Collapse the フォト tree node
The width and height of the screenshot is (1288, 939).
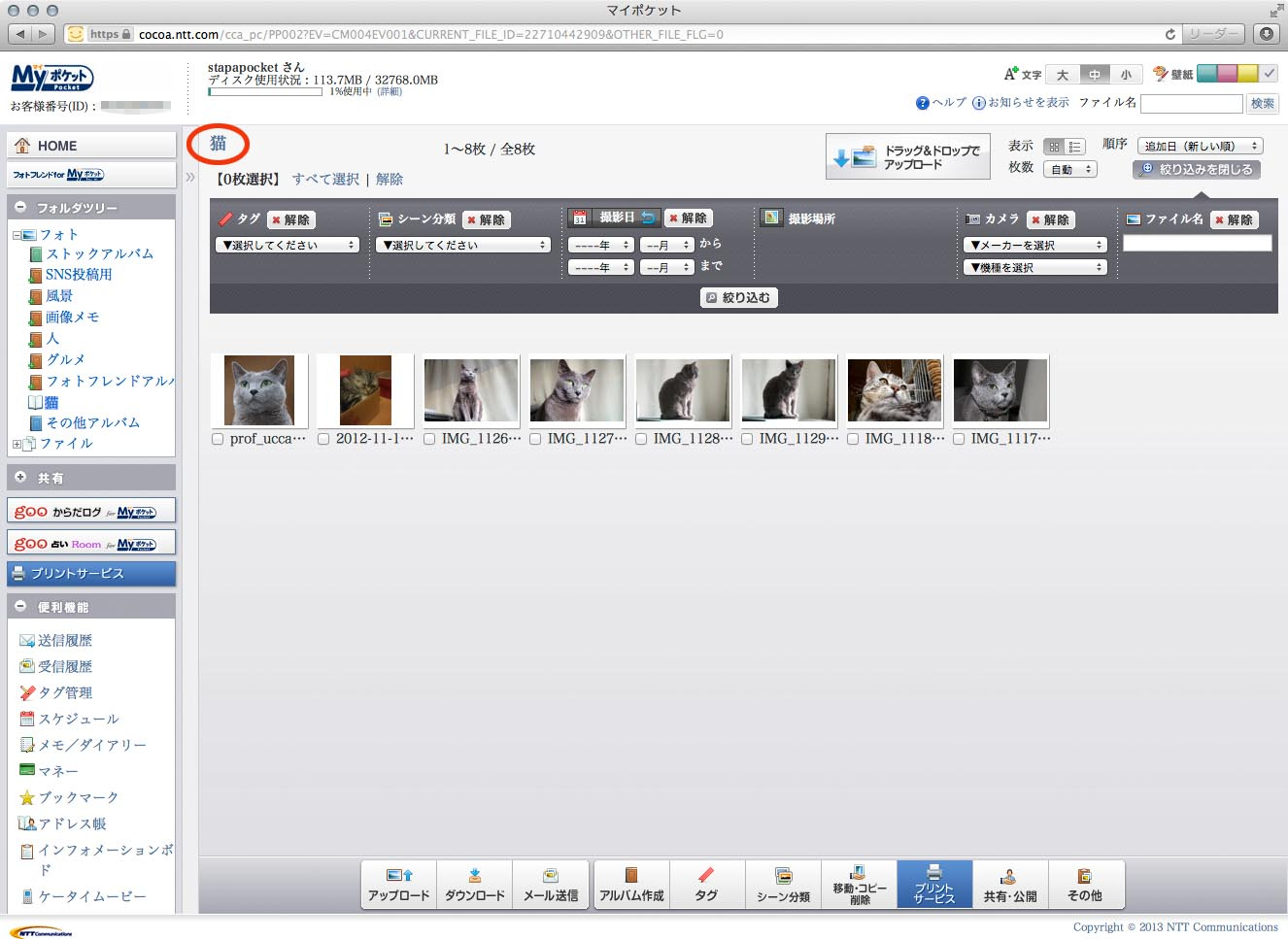(x=17, y=235)
